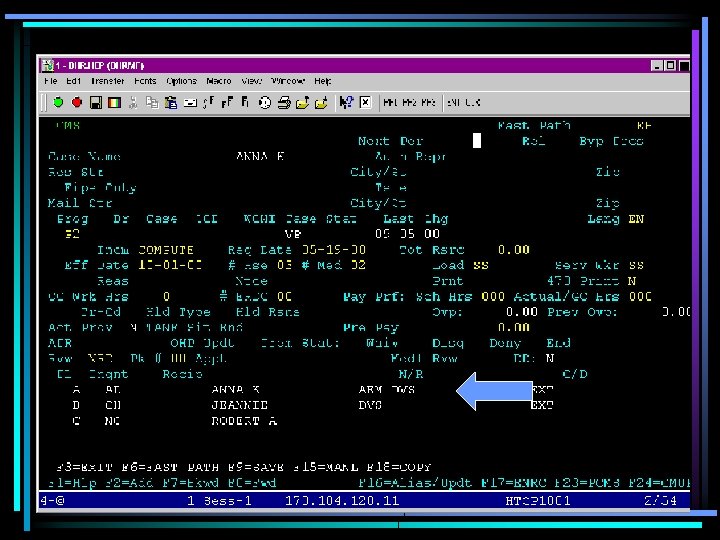Click the Next Pgm input cursor field

[x=477, y=141]
